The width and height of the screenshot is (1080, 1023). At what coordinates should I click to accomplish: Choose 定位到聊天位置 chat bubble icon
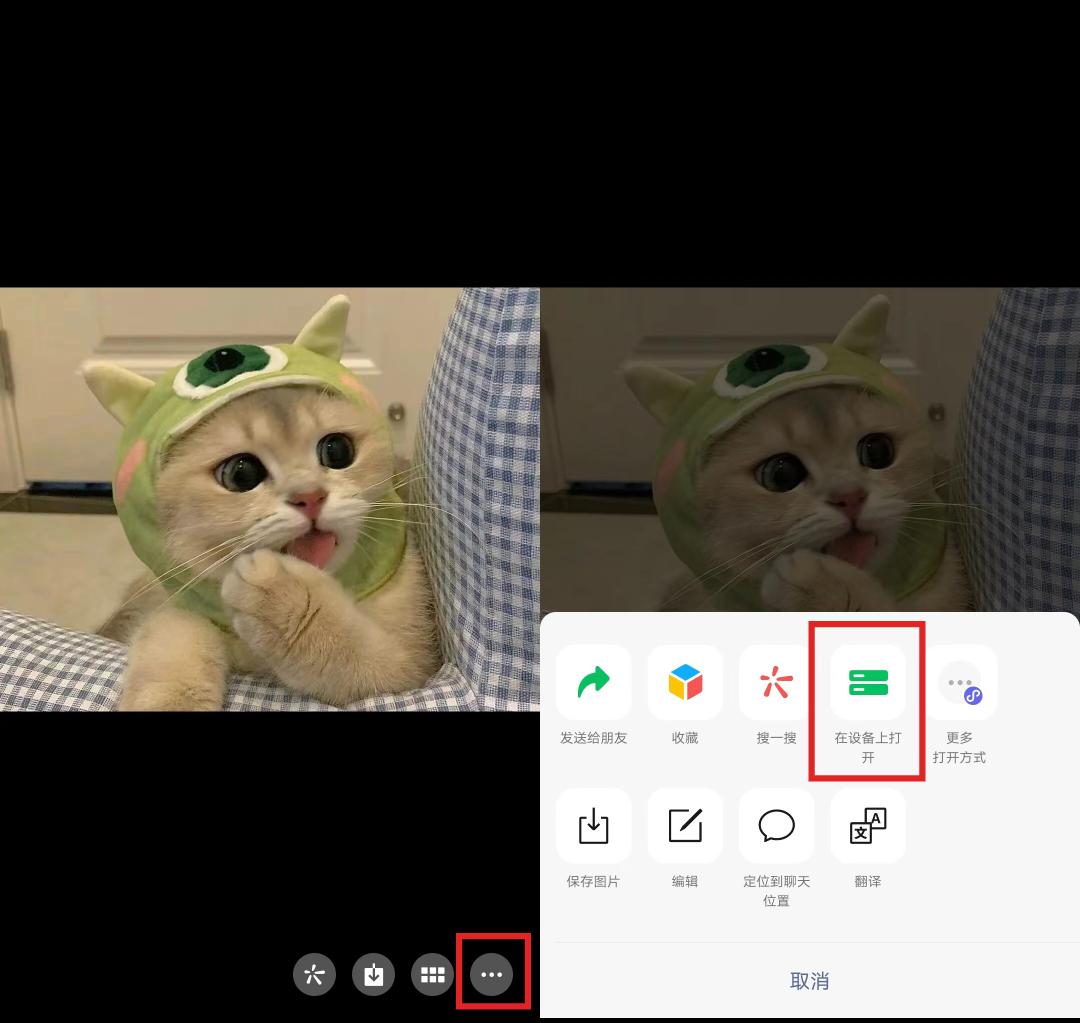click(776, 826)
